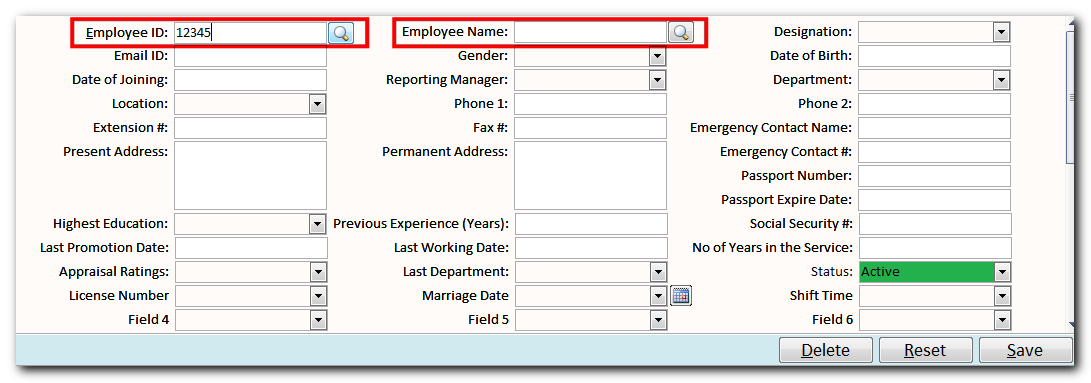Click the Fax # input field
This screenshot has width=1091, height=383.
coord(590,128)
